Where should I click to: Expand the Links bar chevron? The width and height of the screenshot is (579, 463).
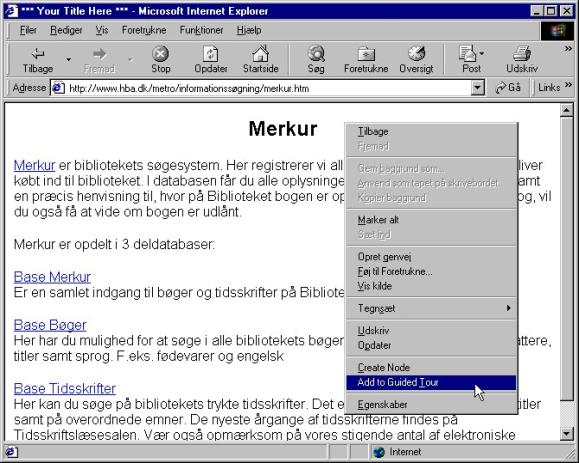click(x=568, y=85)
